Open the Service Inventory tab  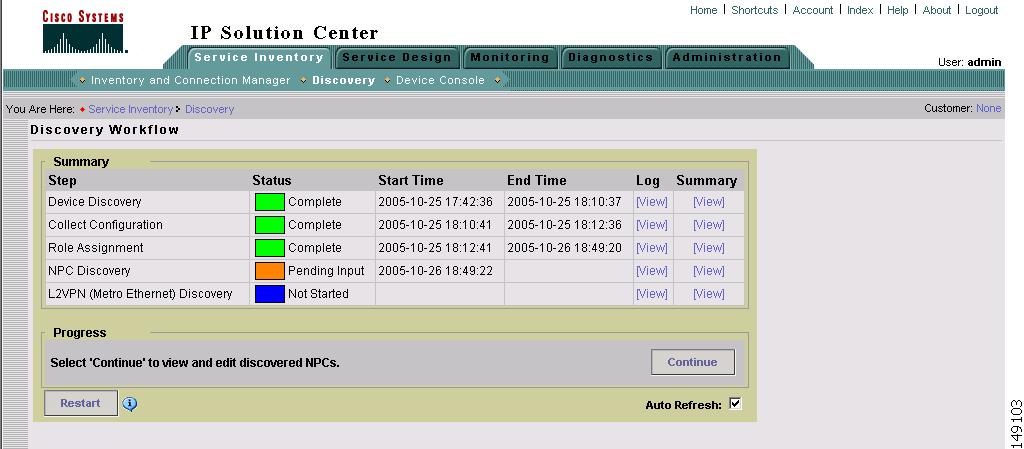coord(259,57)
